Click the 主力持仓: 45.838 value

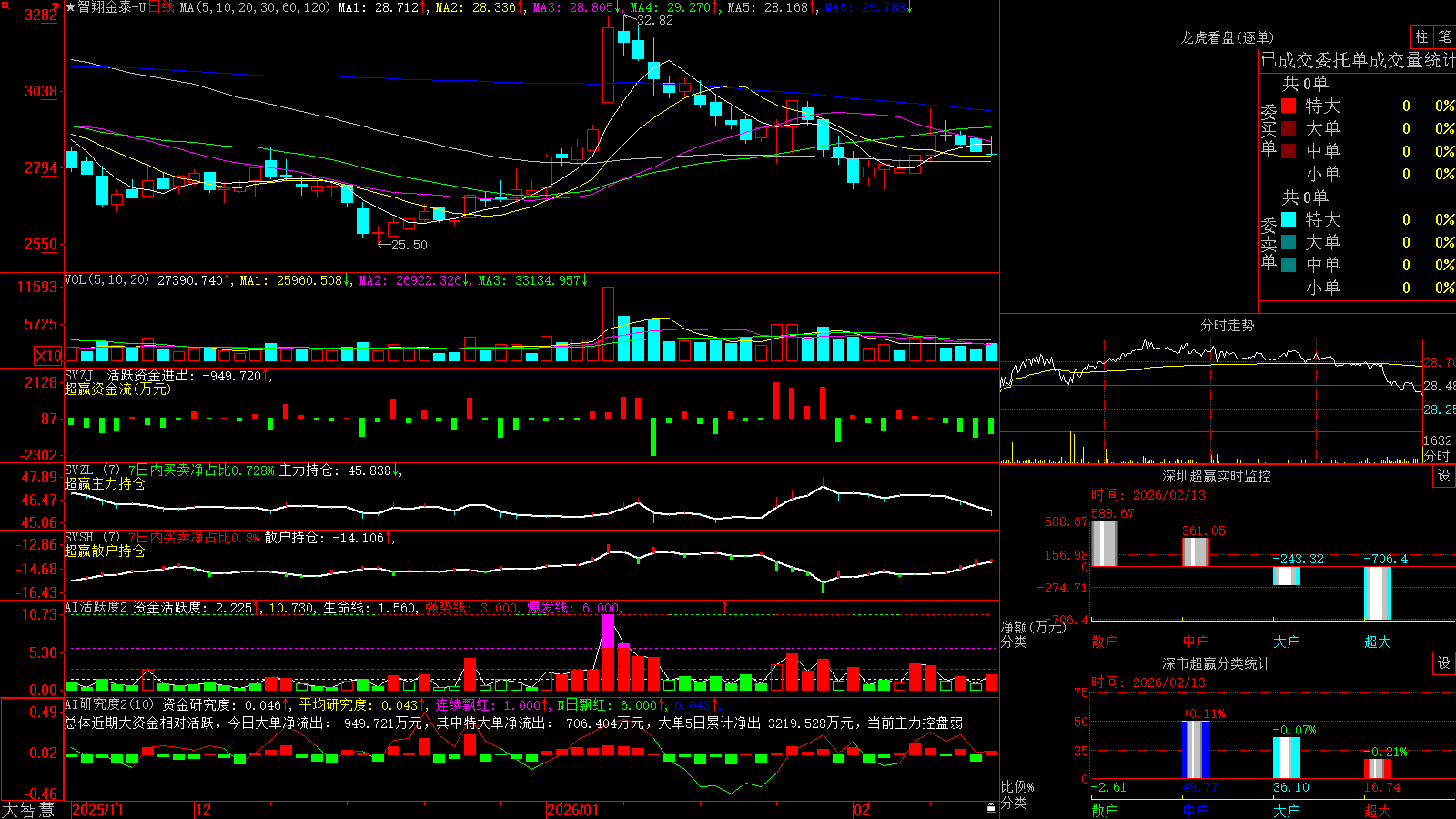point(335,470)
